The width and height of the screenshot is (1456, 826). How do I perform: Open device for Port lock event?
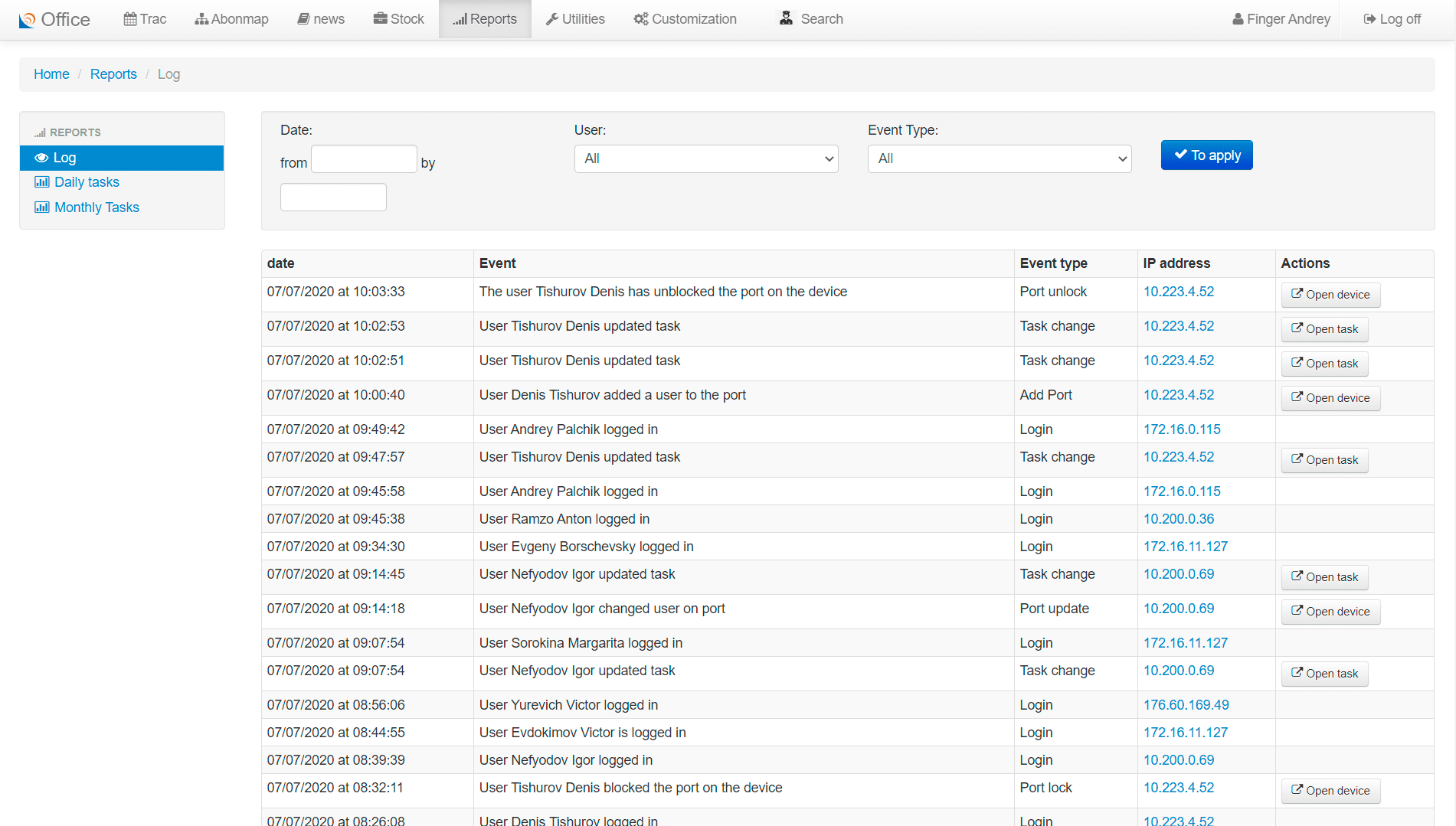tap(1330, 791)
